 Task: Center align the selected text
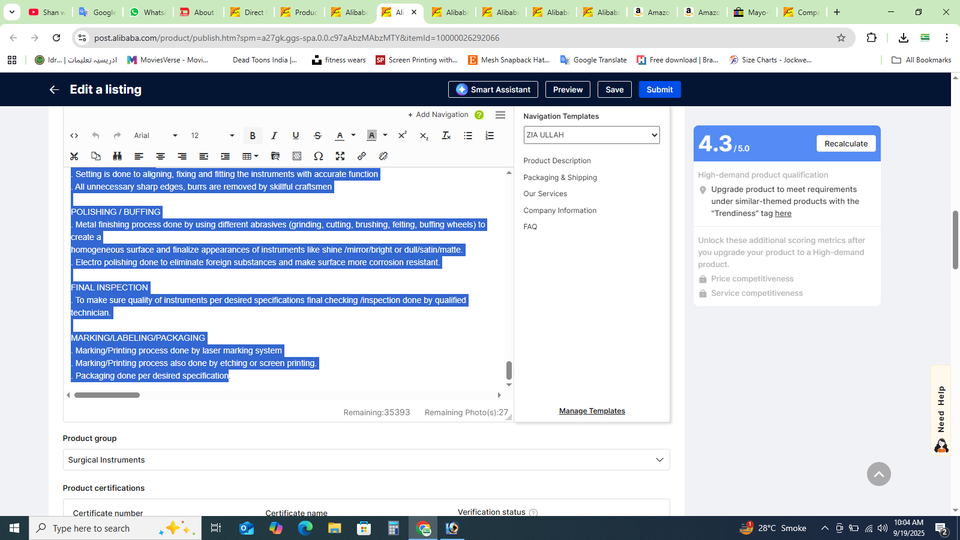point(160,156)
